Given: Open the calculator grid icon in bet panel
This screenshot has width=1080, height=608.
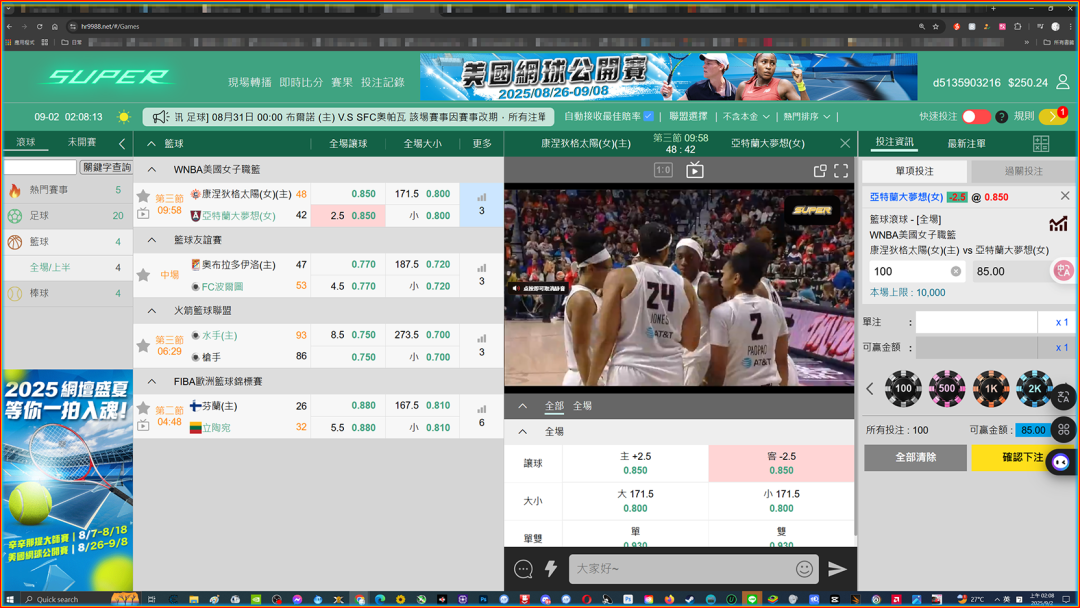Looking at the screenshot, I should tap(1041, 143).
